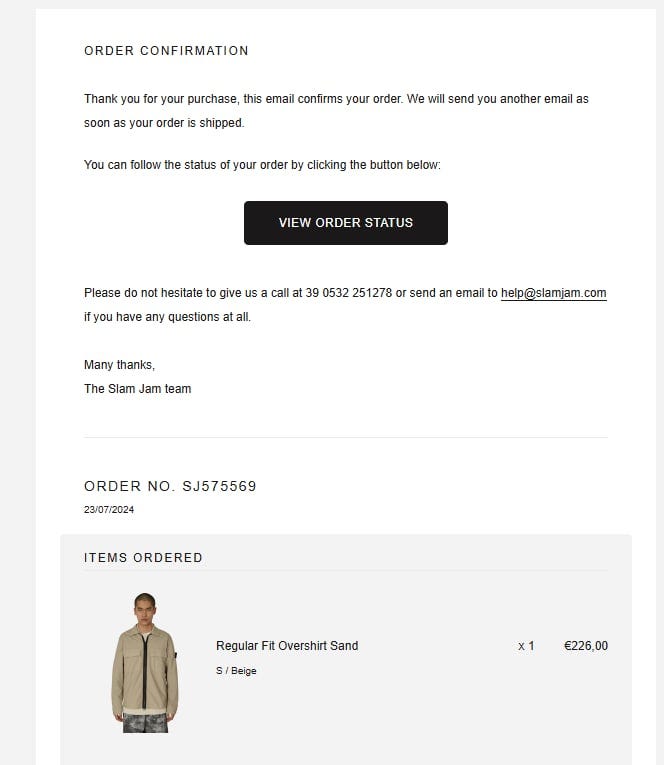
Task: Click the VIEW ORDER STATUS button
Action: click(x=345, y=223)
